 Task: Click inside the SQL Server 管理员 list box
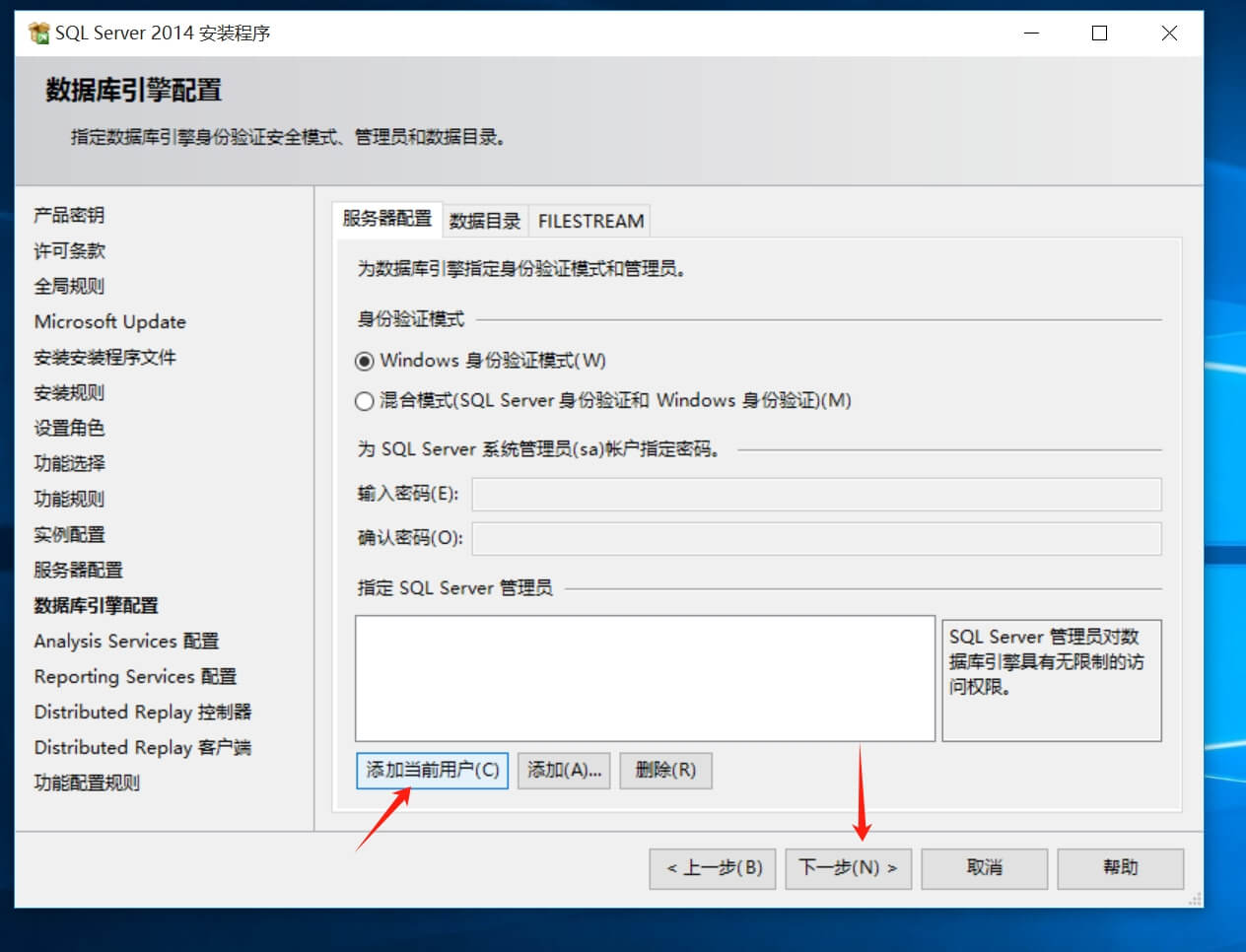(x=645, y=678)
